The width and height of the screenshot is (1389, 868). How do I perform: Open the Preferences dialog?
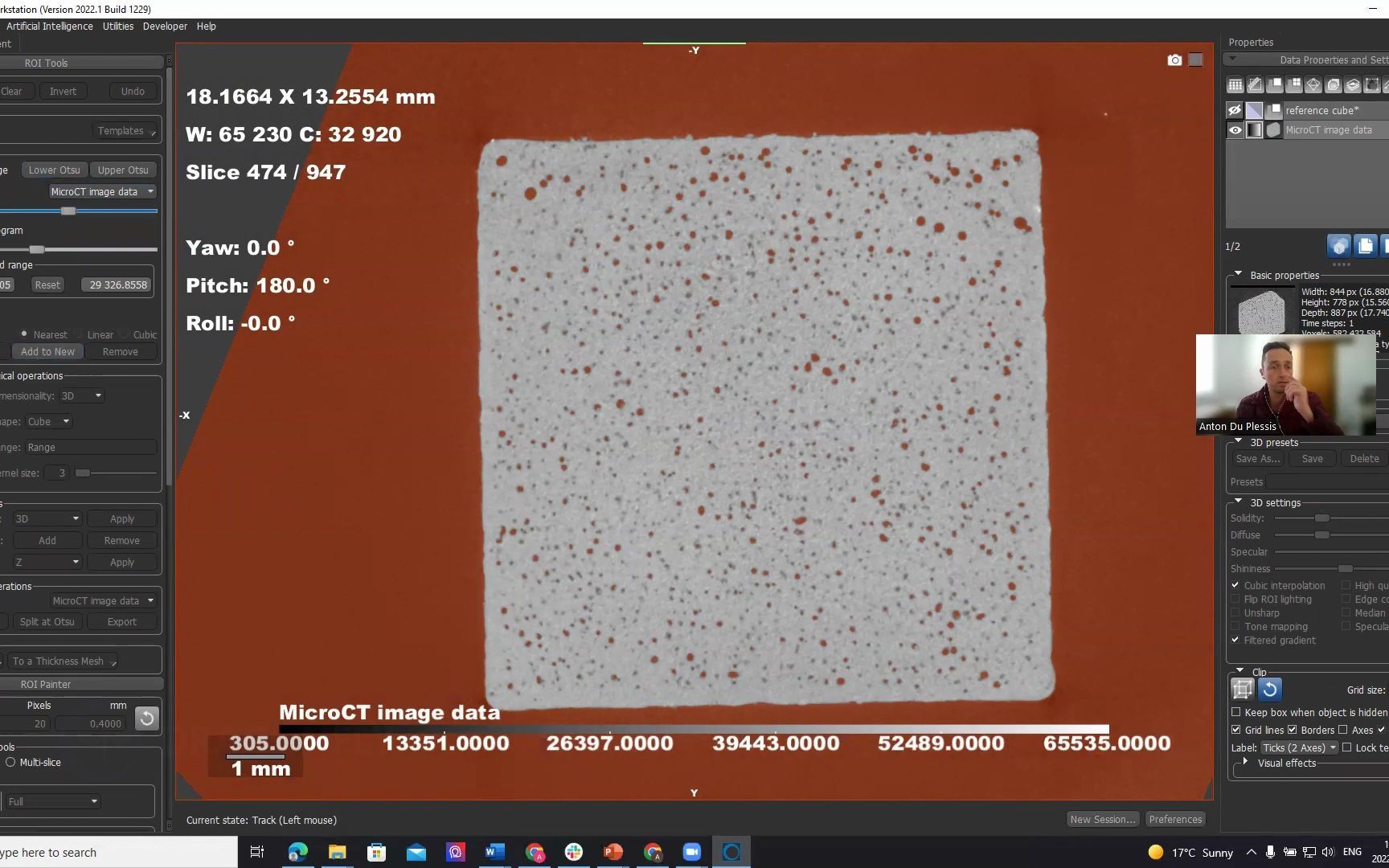pos(1175,819)
